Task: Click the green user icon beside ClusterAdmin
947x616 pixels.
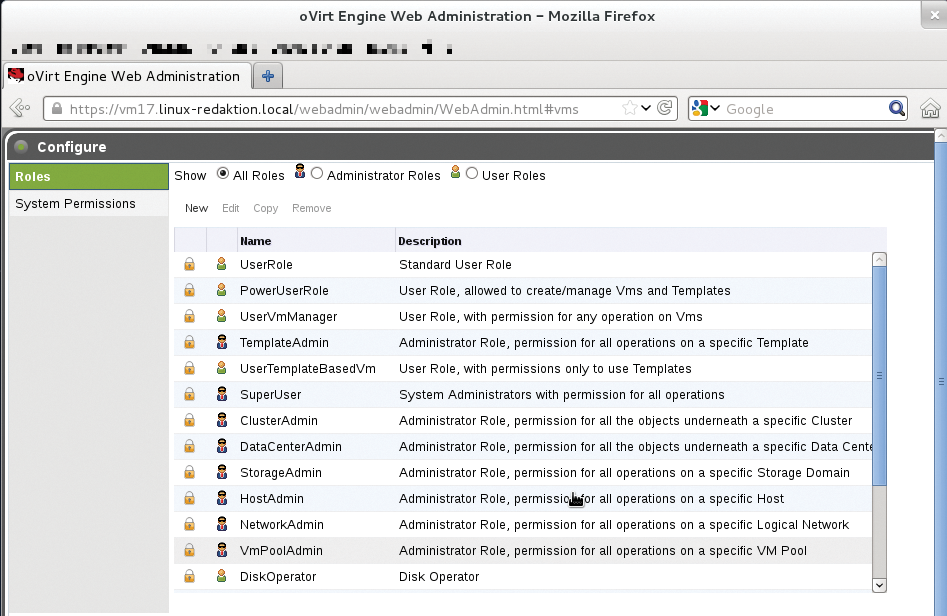Action: coord(220,420)
